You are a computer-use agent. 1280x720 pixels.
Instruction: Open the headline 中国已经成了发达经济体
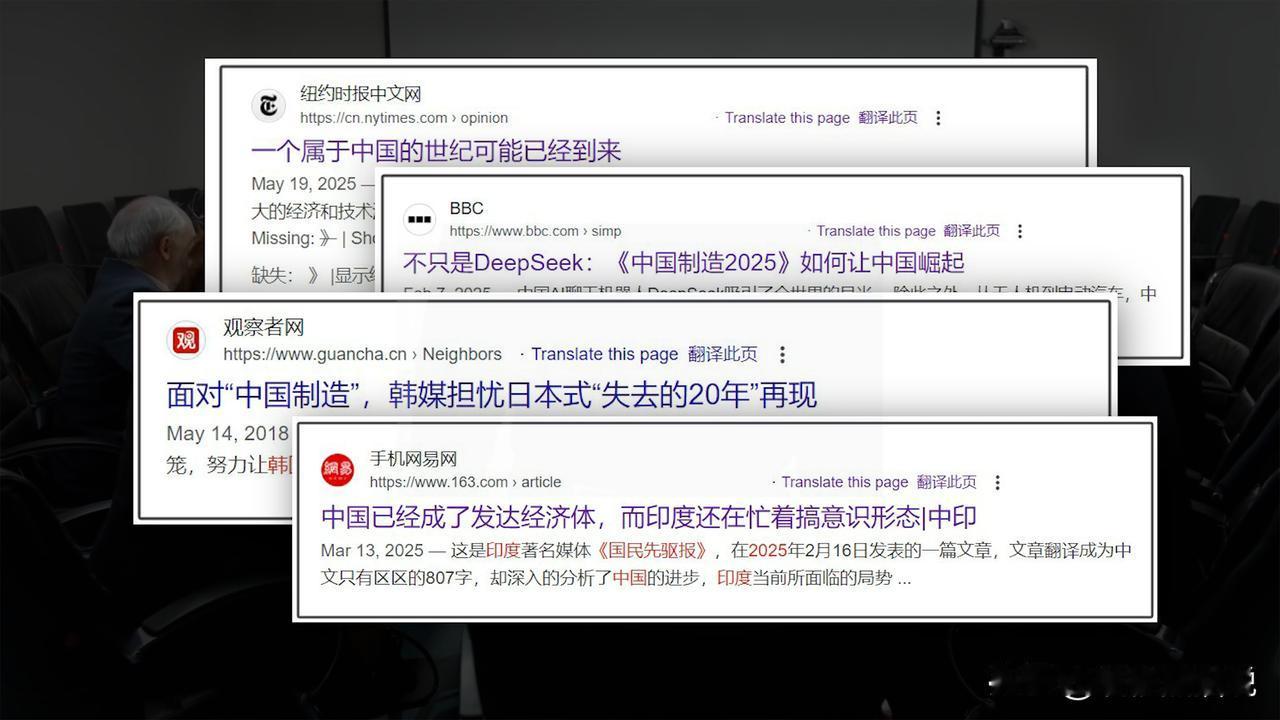649,517
